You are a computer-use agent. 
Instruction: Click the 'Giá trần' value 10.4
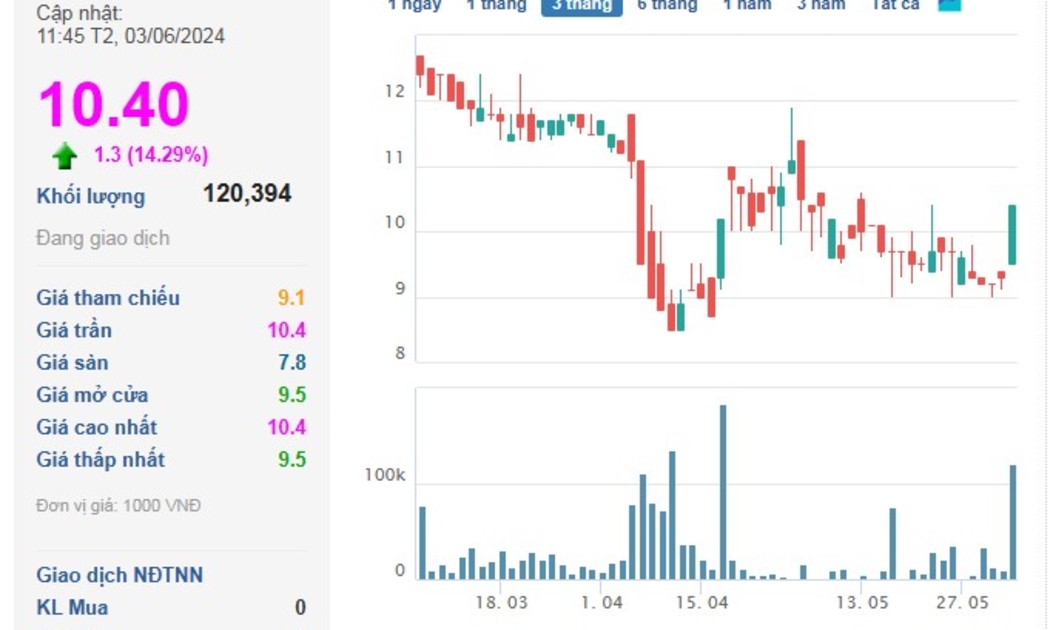pyautogui.click(x=286, y=330)
